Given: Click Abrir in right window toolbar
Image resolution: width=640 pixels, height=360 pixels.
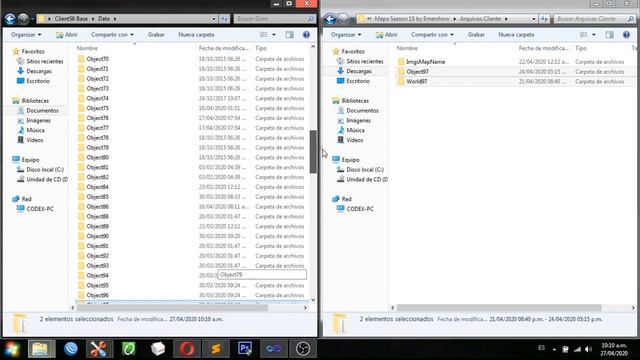Looking at the screenshot, I should (x=387, y=35).
